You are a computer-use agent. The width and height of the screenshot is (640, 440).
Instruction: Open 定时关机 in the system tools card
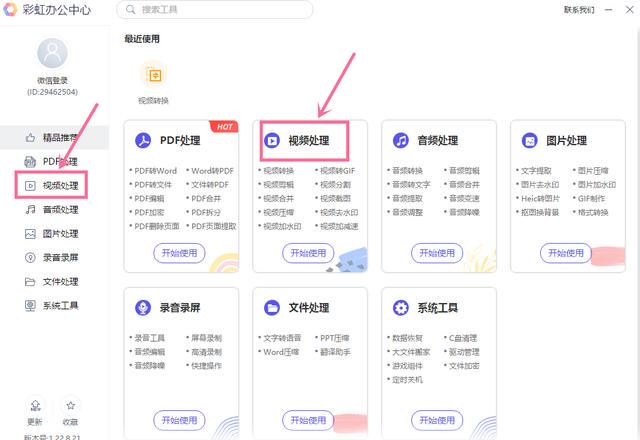(407, 380)
